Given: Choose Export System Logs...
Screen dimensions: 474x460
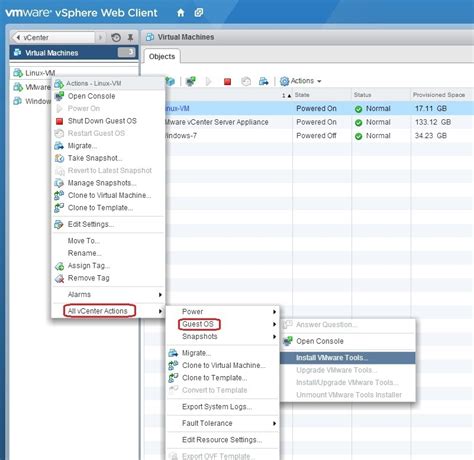Looking at the screenshot, I should [x=217, y=407].
